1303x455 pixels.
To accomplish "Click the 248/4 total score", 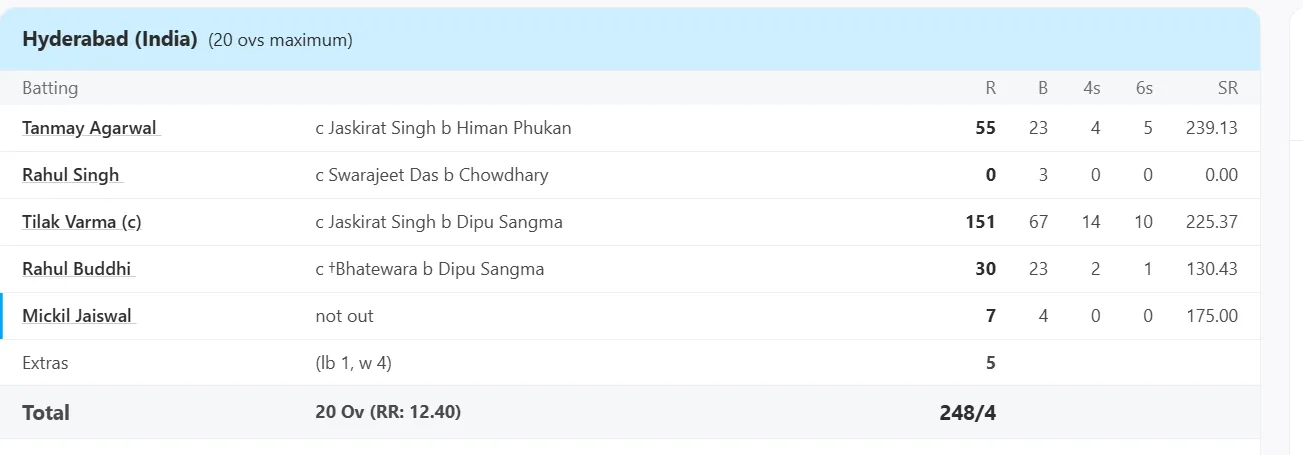I will click(968, 412).
